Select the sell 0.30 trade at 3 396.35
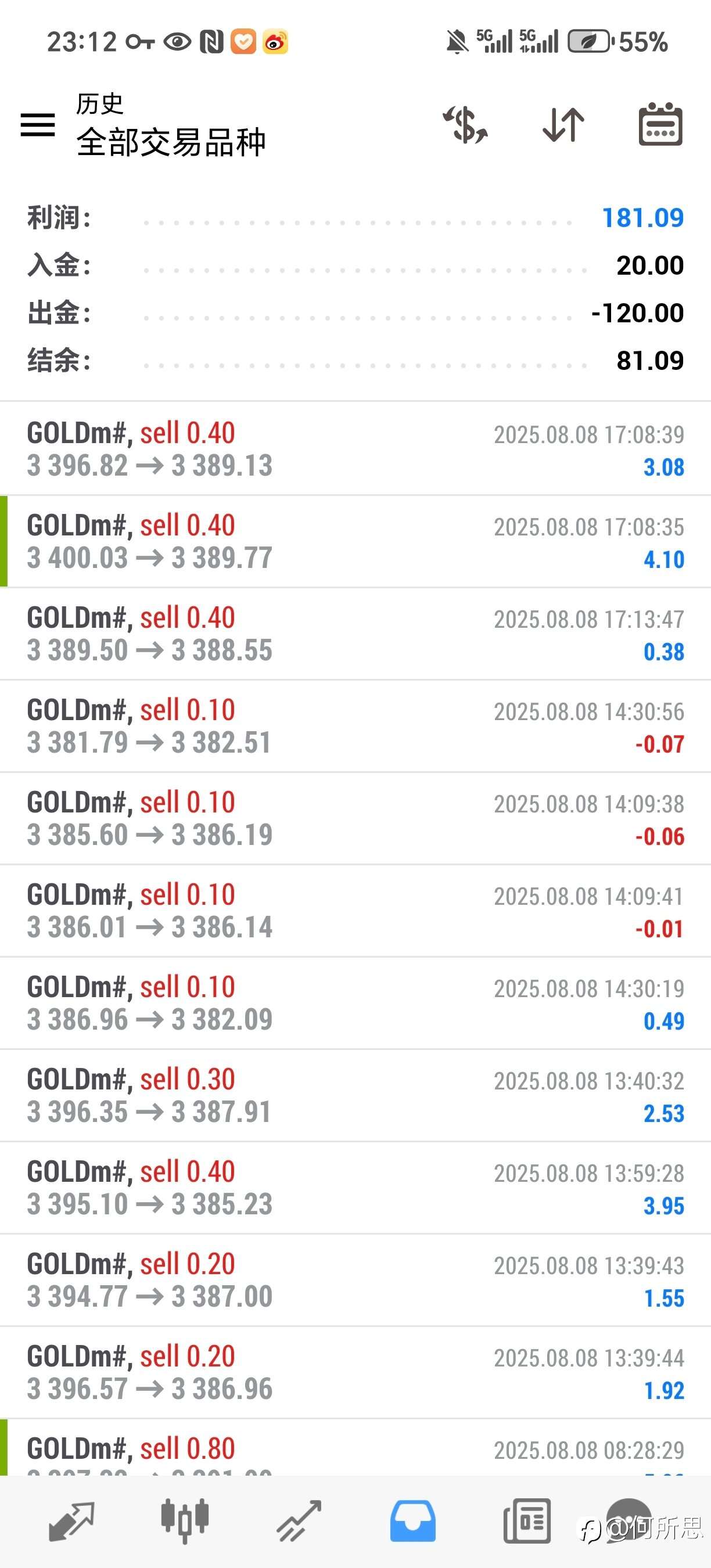711x1568 pixels. click(x=355, y=1096)
